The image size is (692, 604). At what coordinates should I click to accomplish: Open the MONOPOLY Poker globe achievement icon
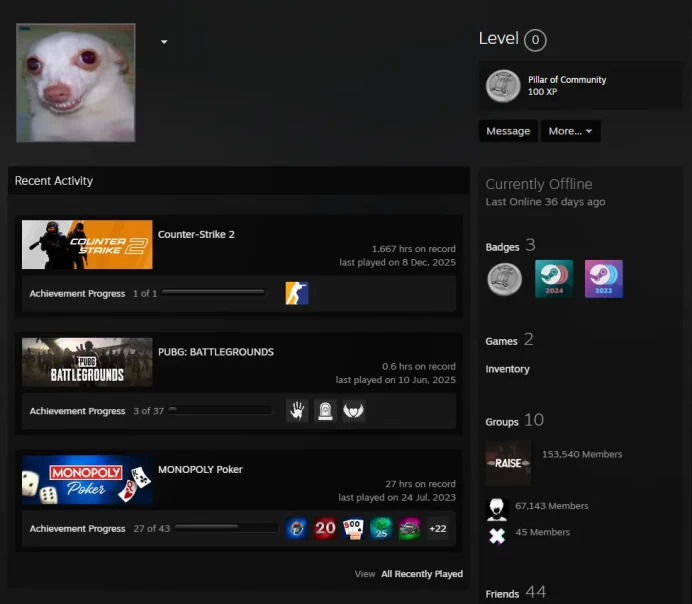coord(297,528)
